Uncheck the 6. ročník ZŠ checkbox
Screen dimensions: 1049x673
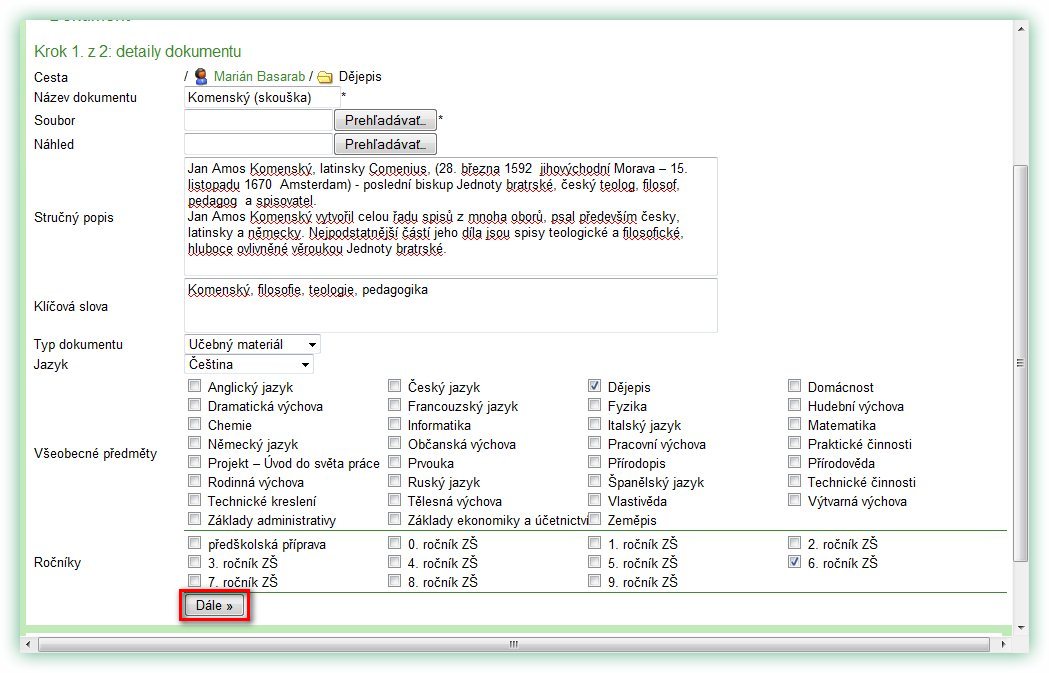point(794,562)
